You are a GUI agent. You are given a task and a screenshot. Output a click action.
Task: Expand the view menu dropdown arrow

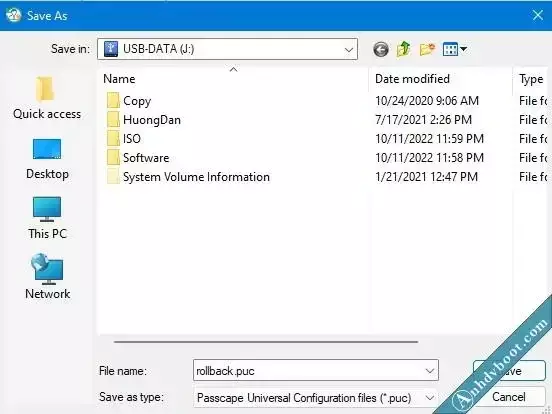[x=464, y=49]
